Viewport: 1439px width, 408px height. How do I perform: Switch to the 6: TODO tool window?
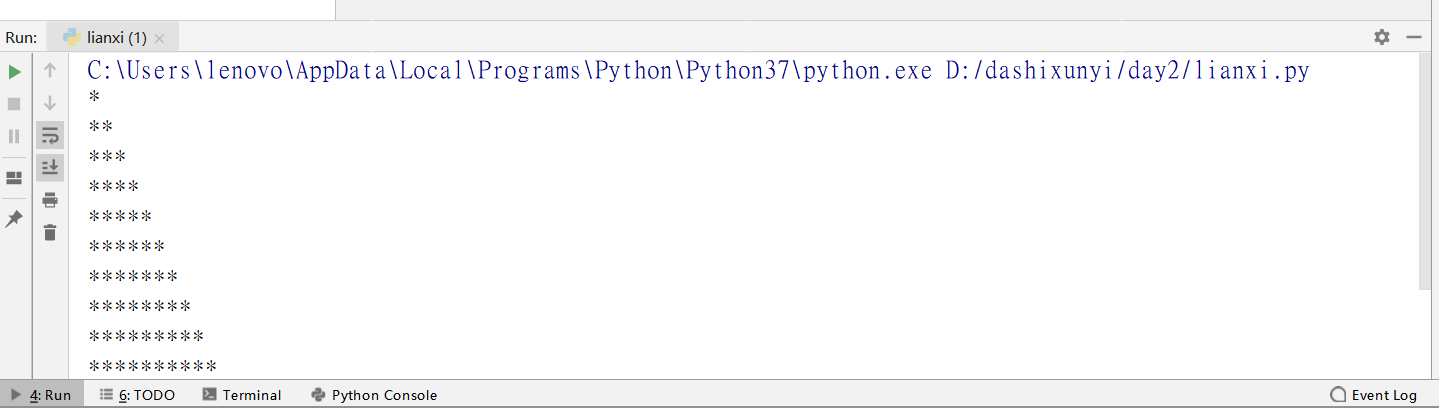(138, 395)
